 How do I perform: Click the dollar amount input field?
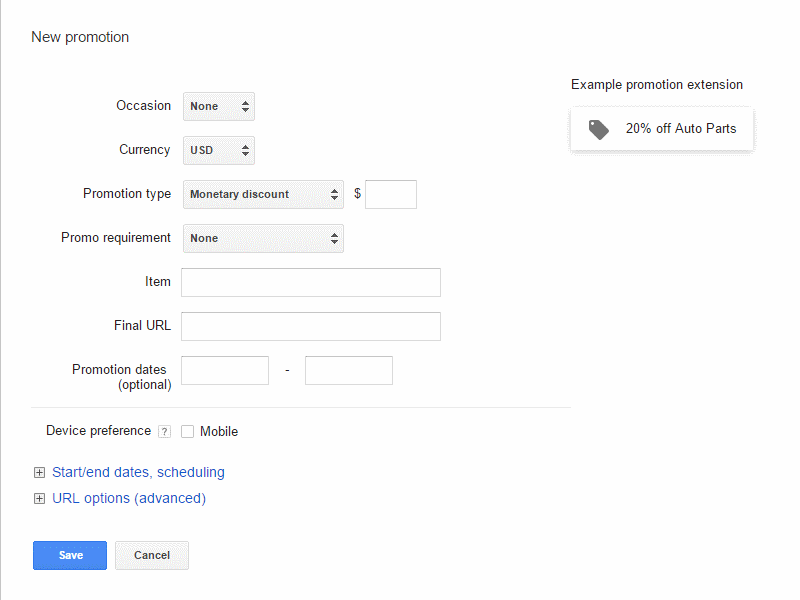pos(391,194)
